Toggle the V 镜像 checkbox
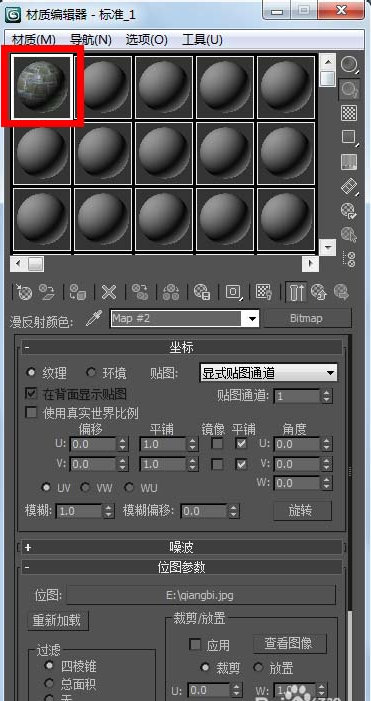 coord(217,465)
